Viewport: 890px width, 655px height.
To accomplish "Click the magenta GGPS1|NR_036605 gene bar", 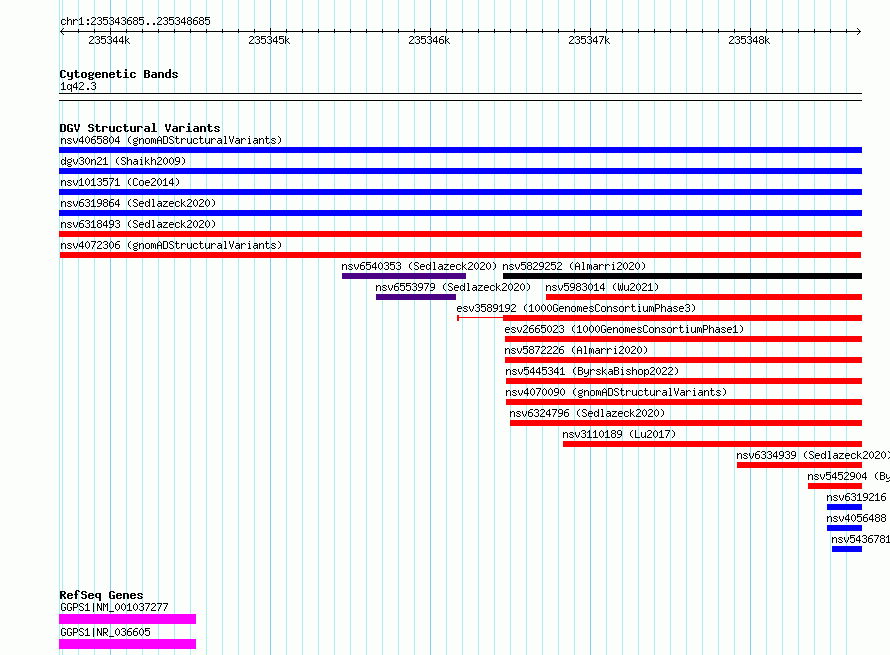I will click(128, 644).
